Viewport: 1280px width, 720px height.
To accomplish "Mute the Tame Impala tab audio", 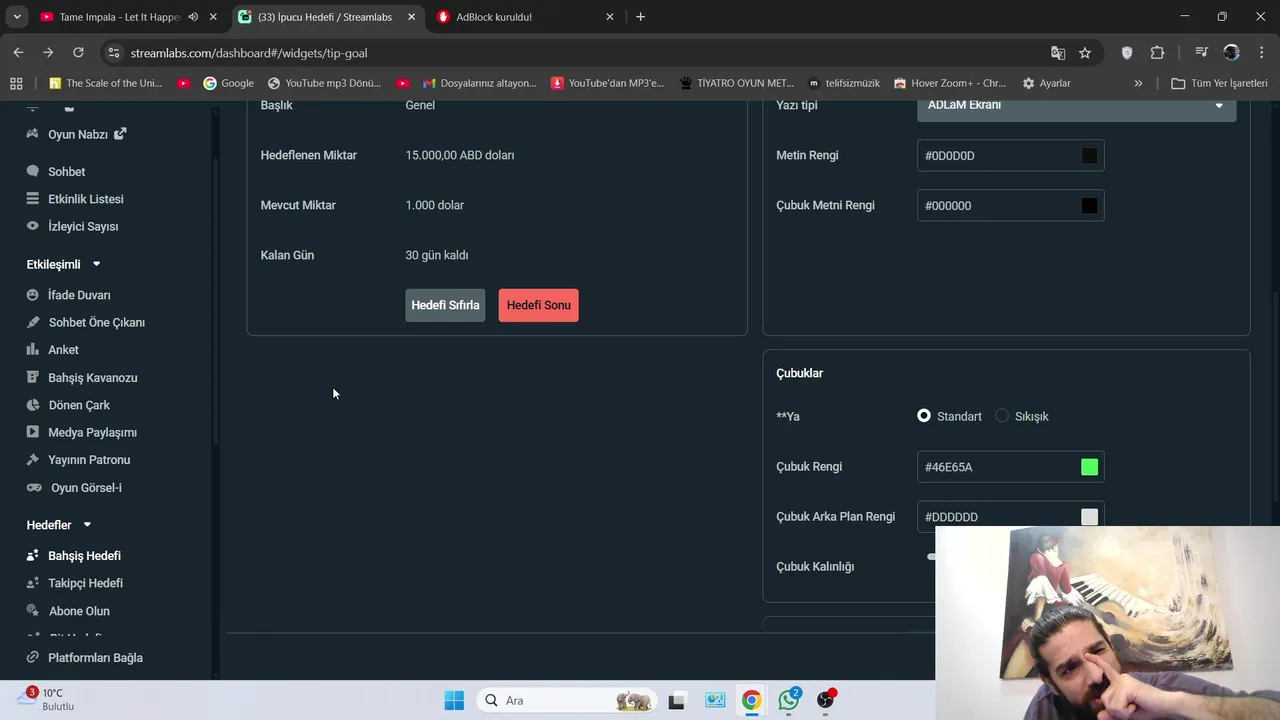I will coord(193,17).
